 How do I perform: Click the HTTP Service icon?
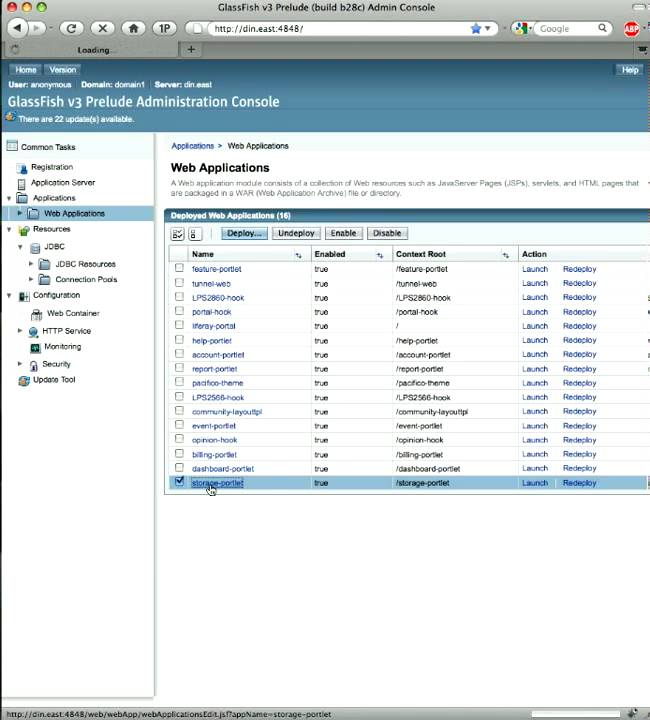pos(33,332)
